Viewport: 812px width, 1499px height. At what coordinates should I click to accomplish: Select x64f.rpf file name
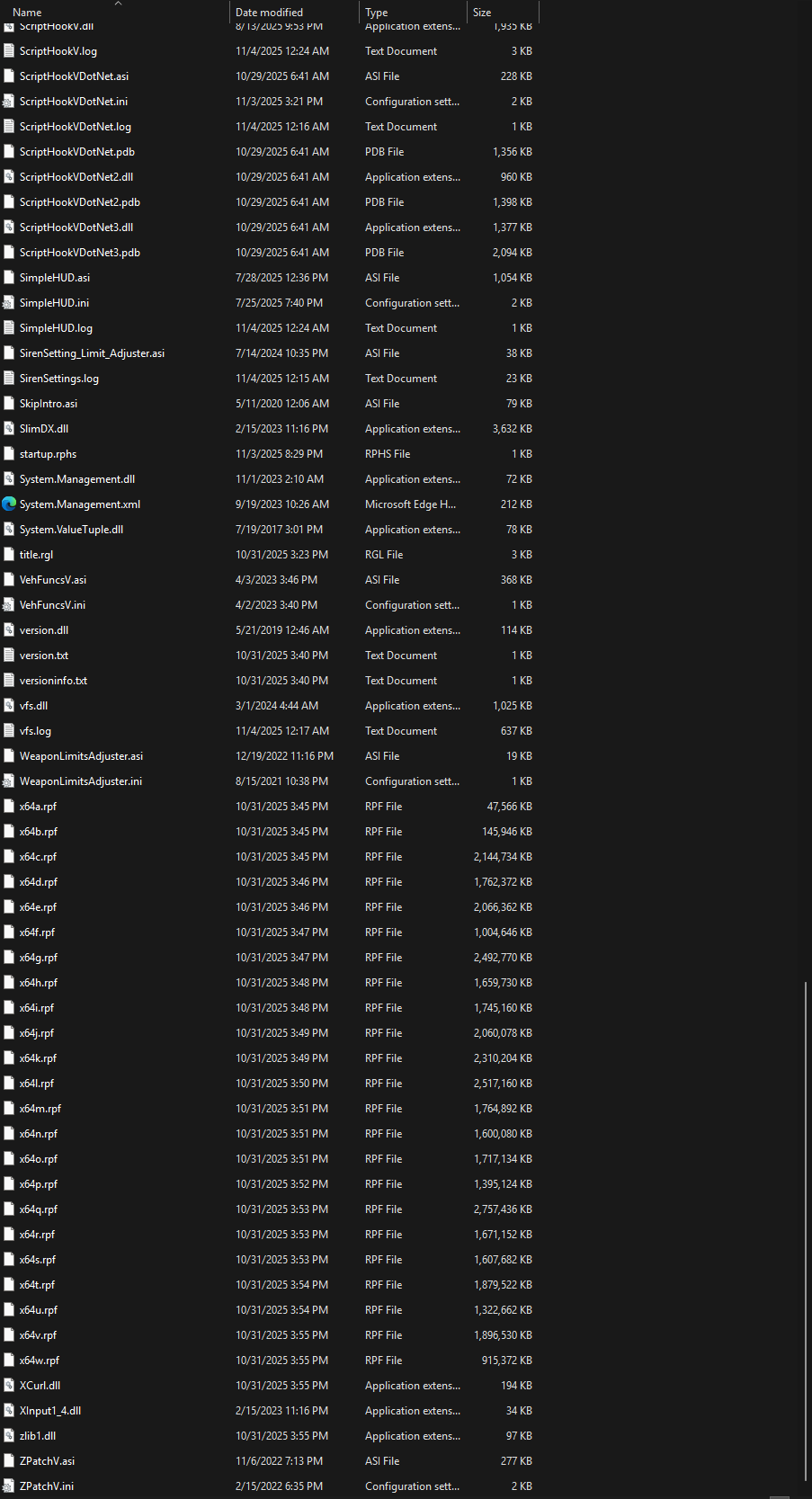(x=37, y=932)
